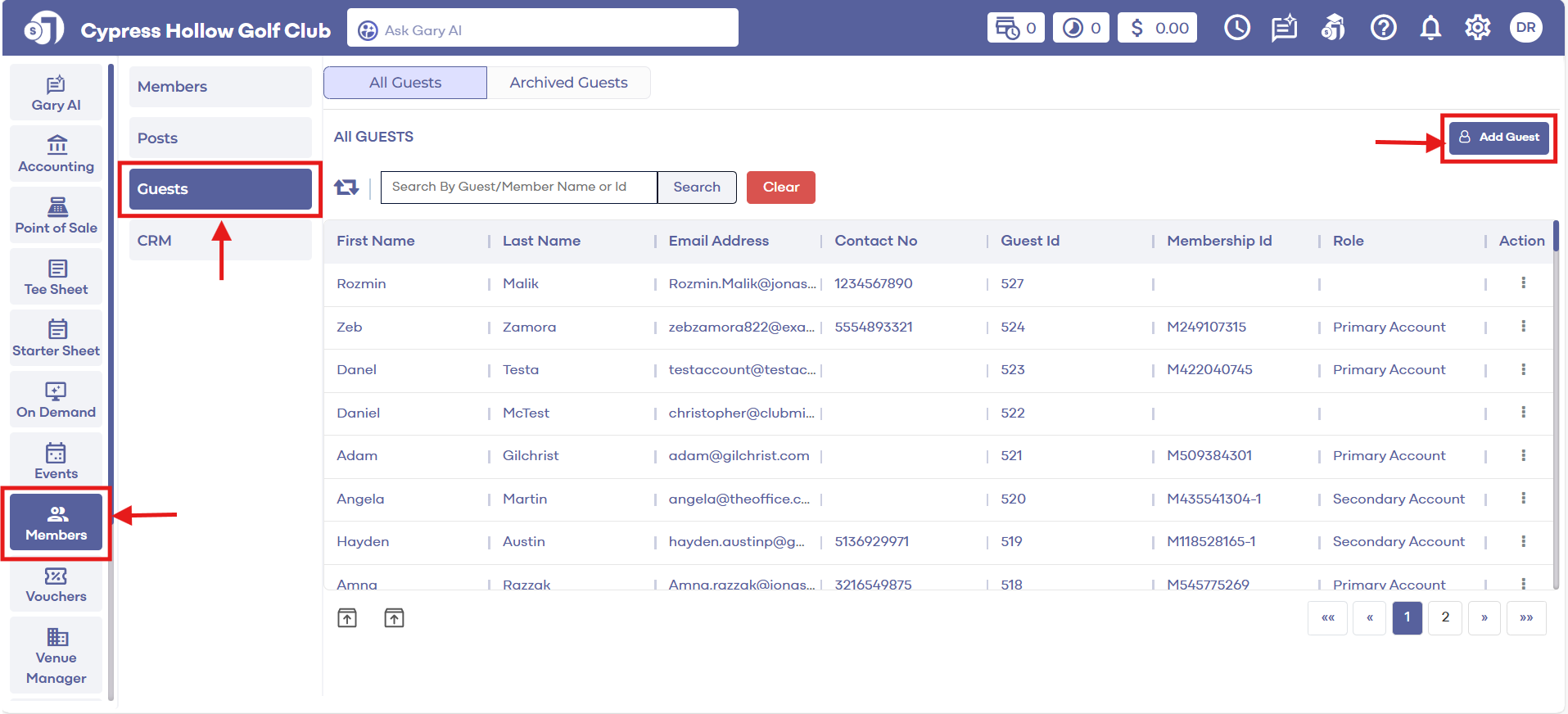Go to page 2 of guests
This screenshot has width=1568, height=714.
1445,617
